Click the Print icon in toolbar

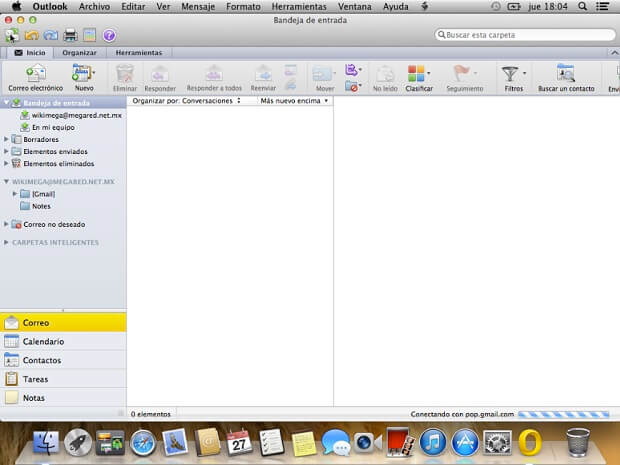[70, 35]
